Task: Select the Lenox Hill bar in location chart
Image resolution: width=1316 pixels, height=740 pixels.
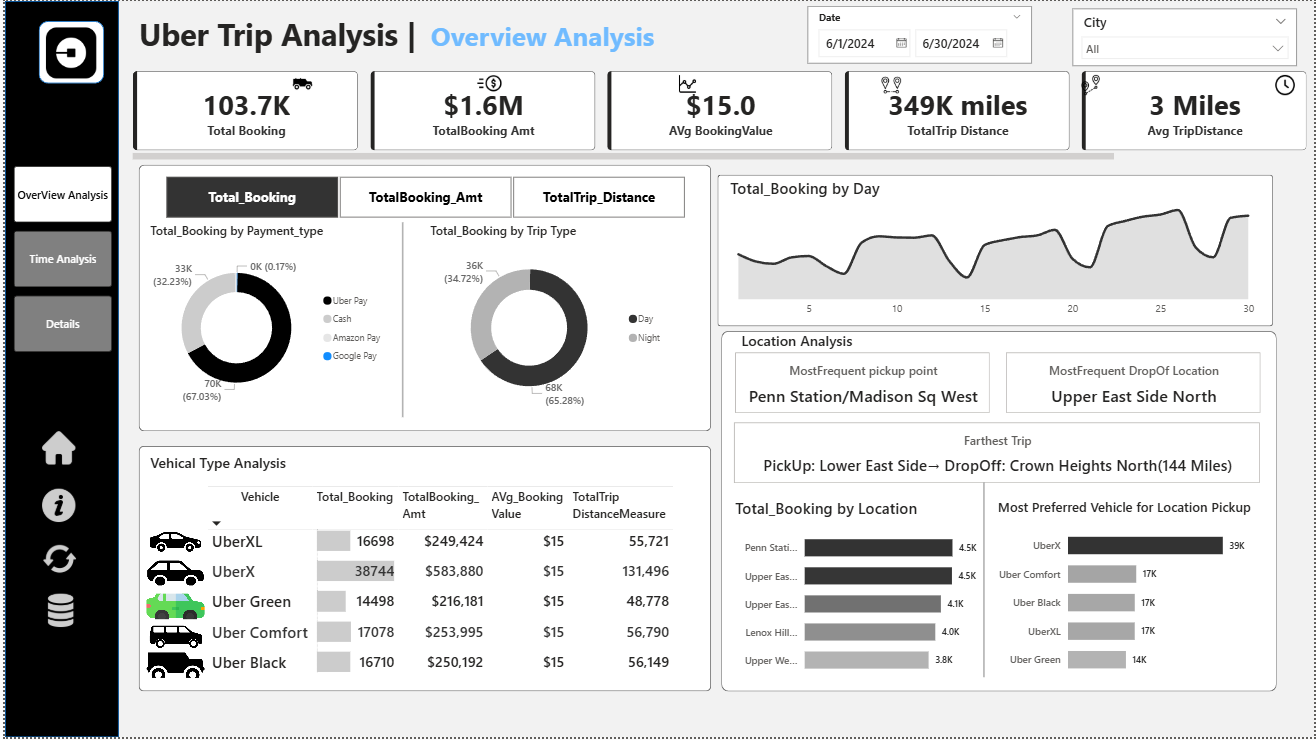Action: pos(869,632)
